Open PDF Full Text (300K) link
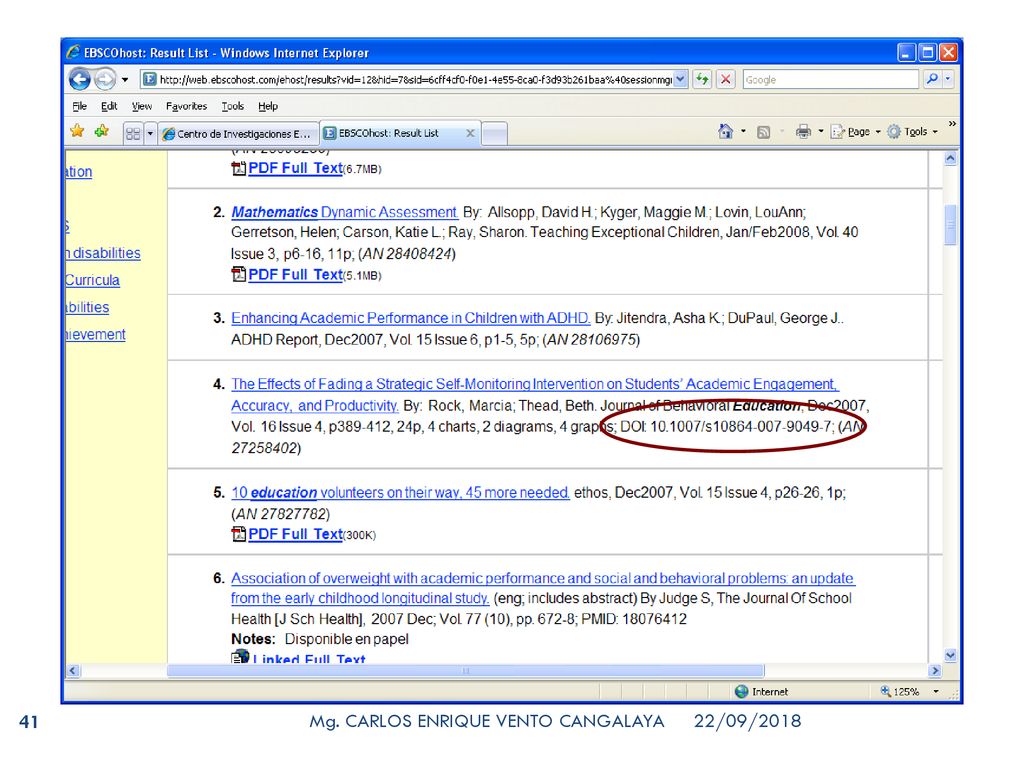The image size is (1024, 768). (295, 534)
